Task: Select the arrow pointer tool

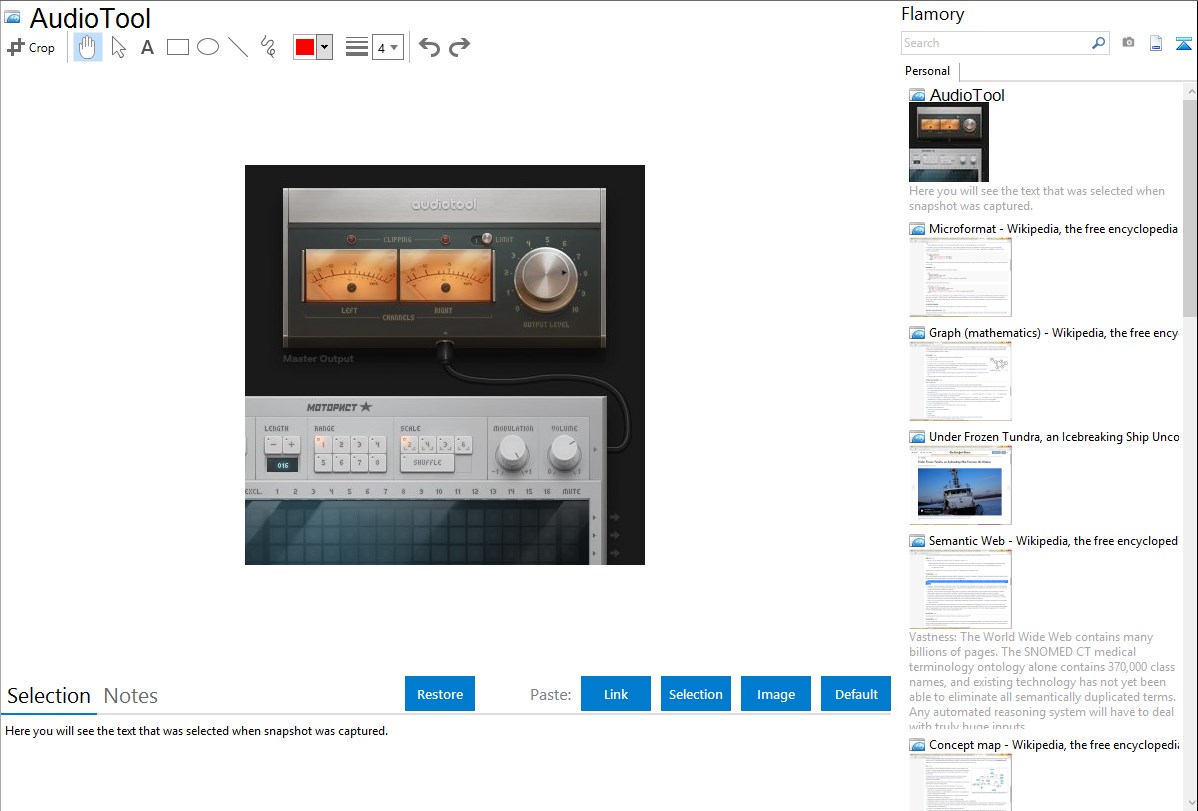Action: click(x=118, y=47)
